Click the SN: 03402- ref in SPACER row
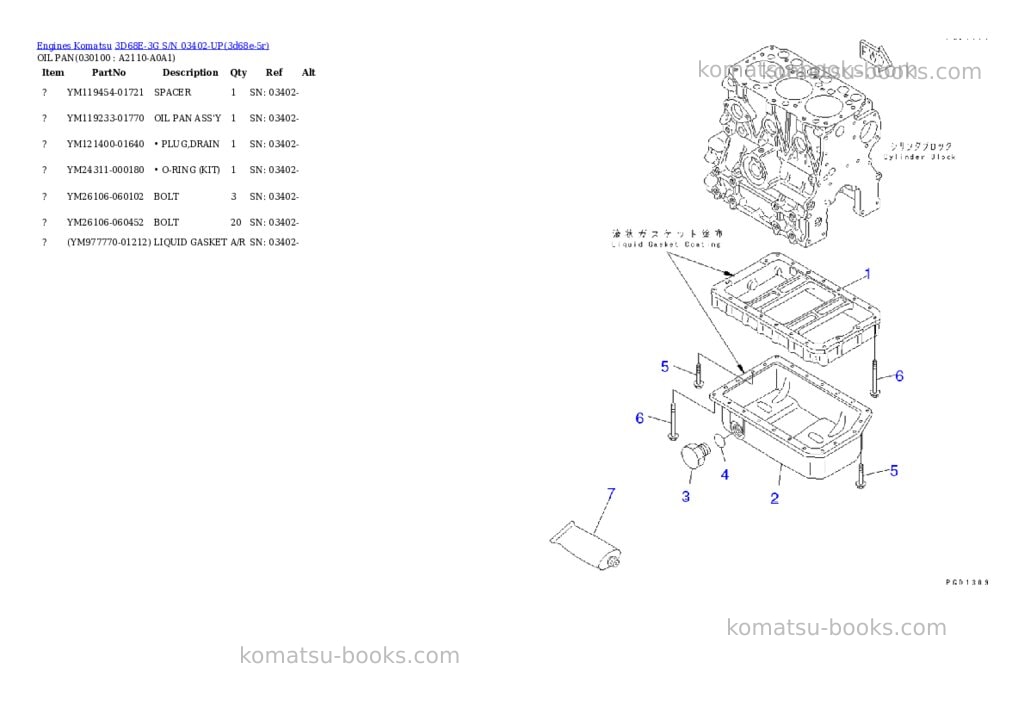The width and height of the screenshot is (1024, 725). [274, 92]
